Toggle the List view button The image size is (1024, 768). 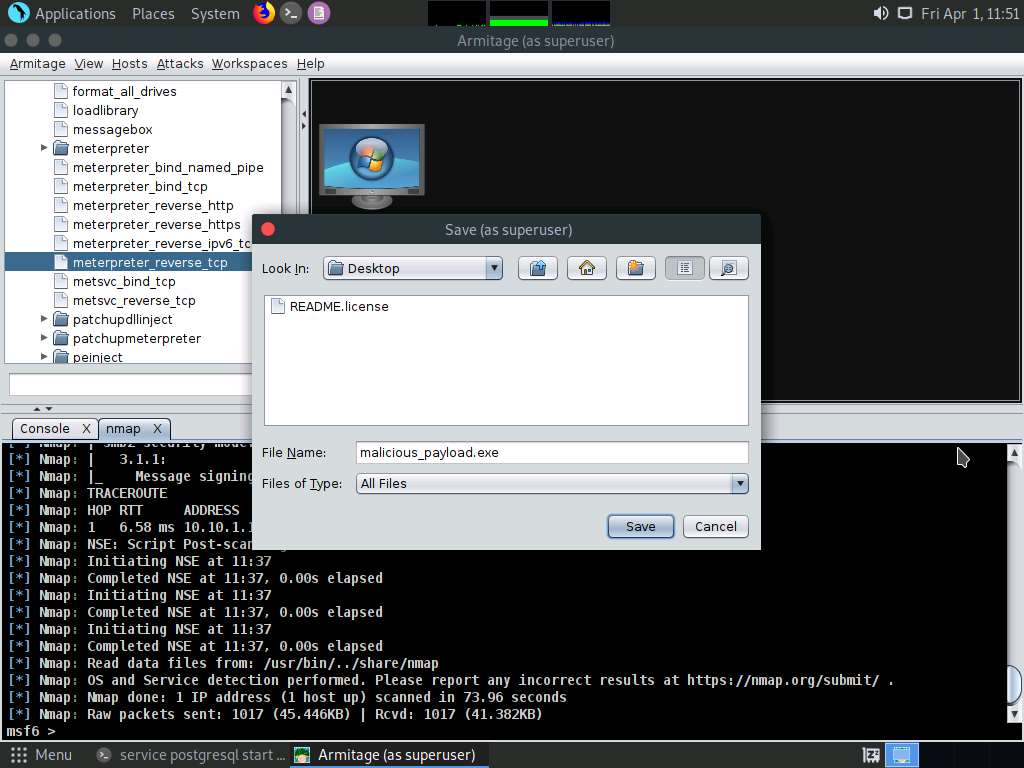[685, 268]
